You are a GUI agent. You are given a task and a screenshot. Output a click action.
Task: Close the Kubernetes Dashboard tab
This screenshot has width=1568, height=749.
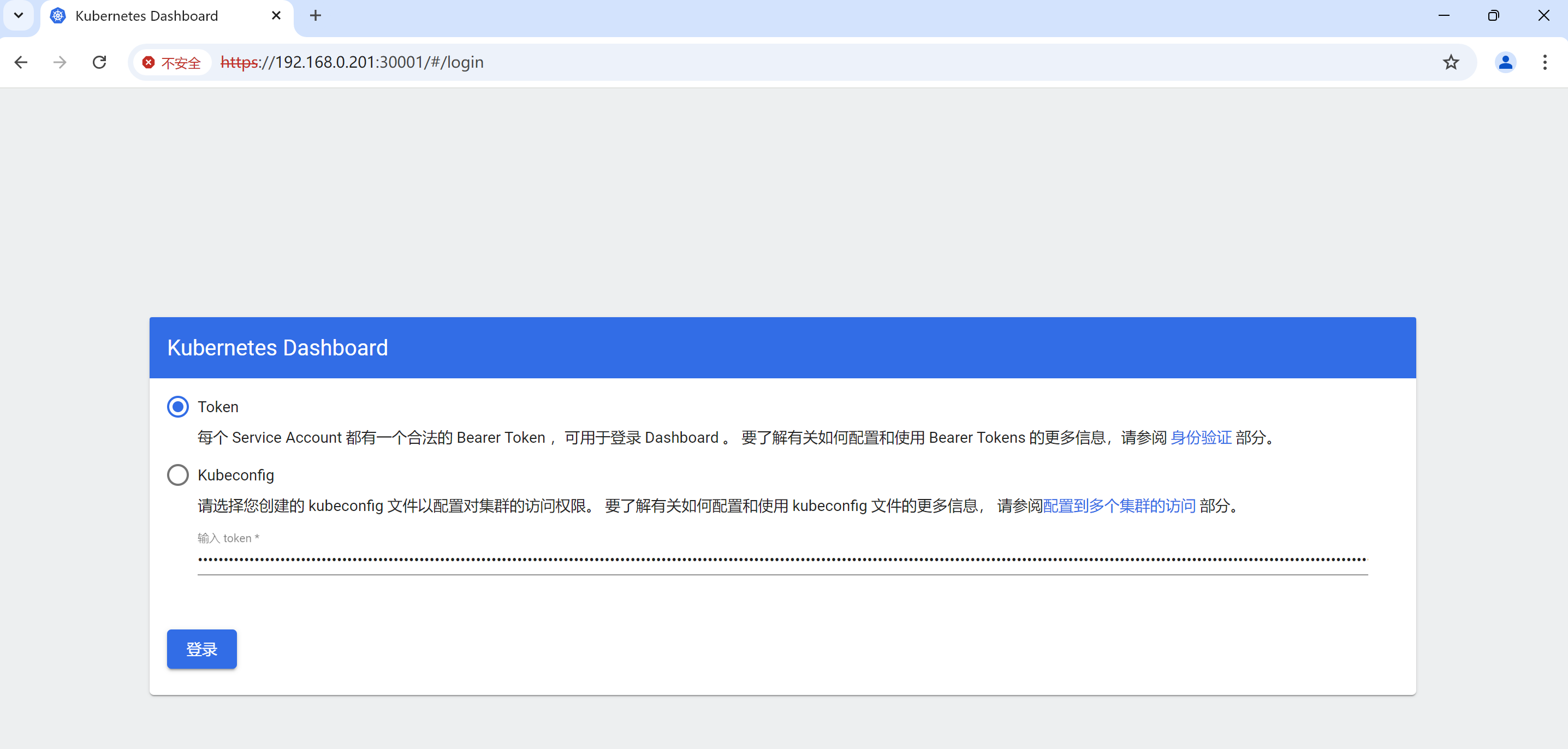[276, 16]
